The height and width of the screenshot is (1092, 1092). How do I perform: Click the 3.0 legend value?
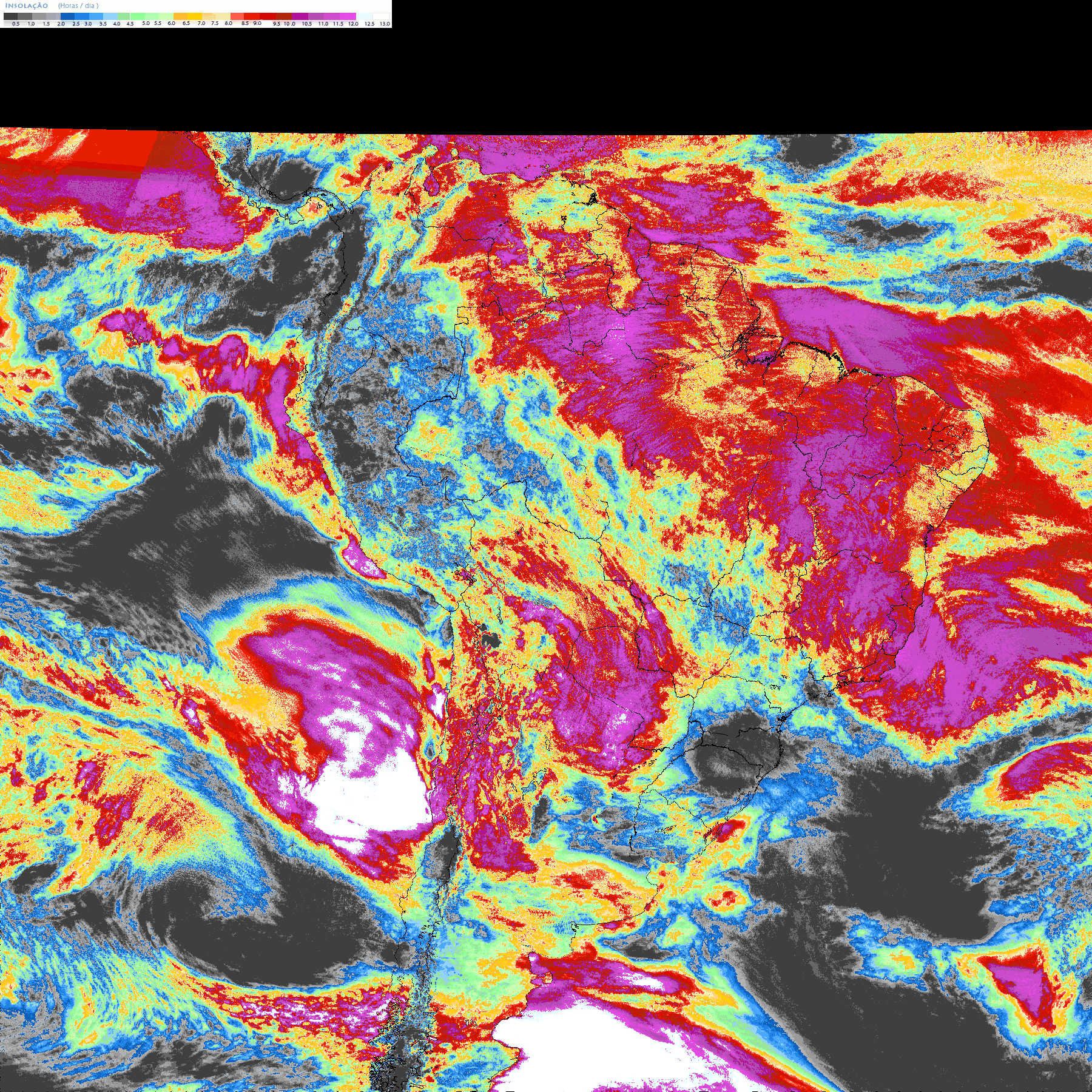(88, 24)
